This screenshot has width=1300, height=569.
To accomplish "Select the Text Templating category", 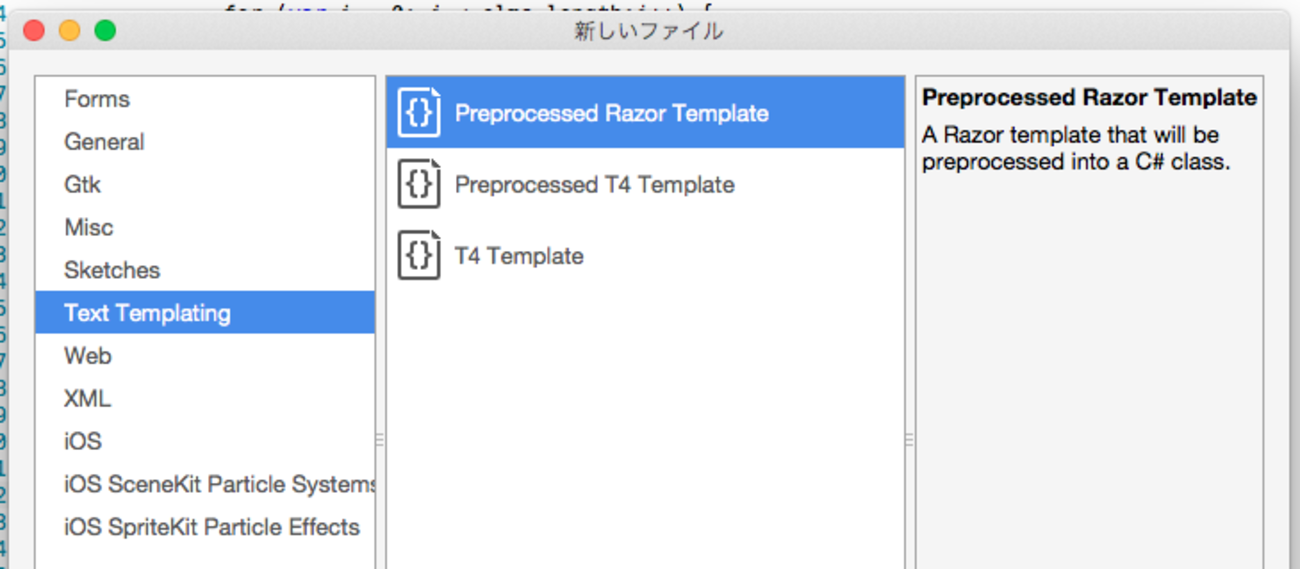I will point(147,313).
